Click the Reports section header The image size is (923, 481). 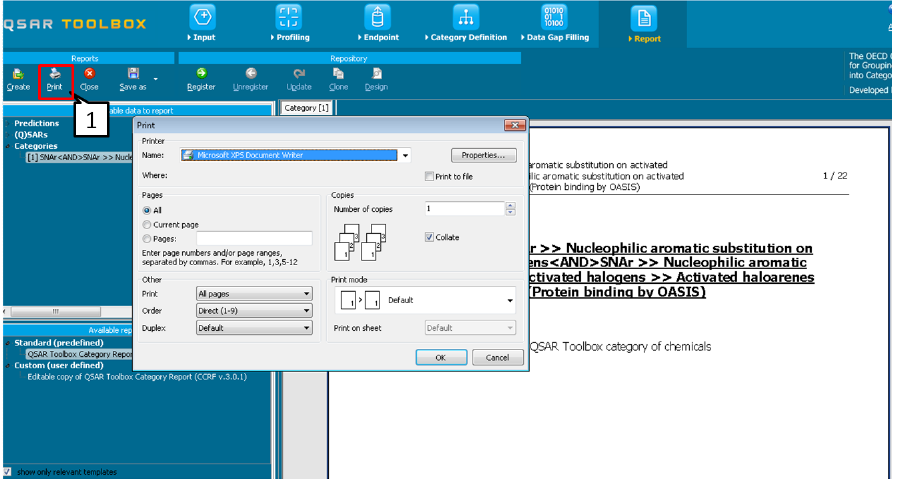(88, 58)
